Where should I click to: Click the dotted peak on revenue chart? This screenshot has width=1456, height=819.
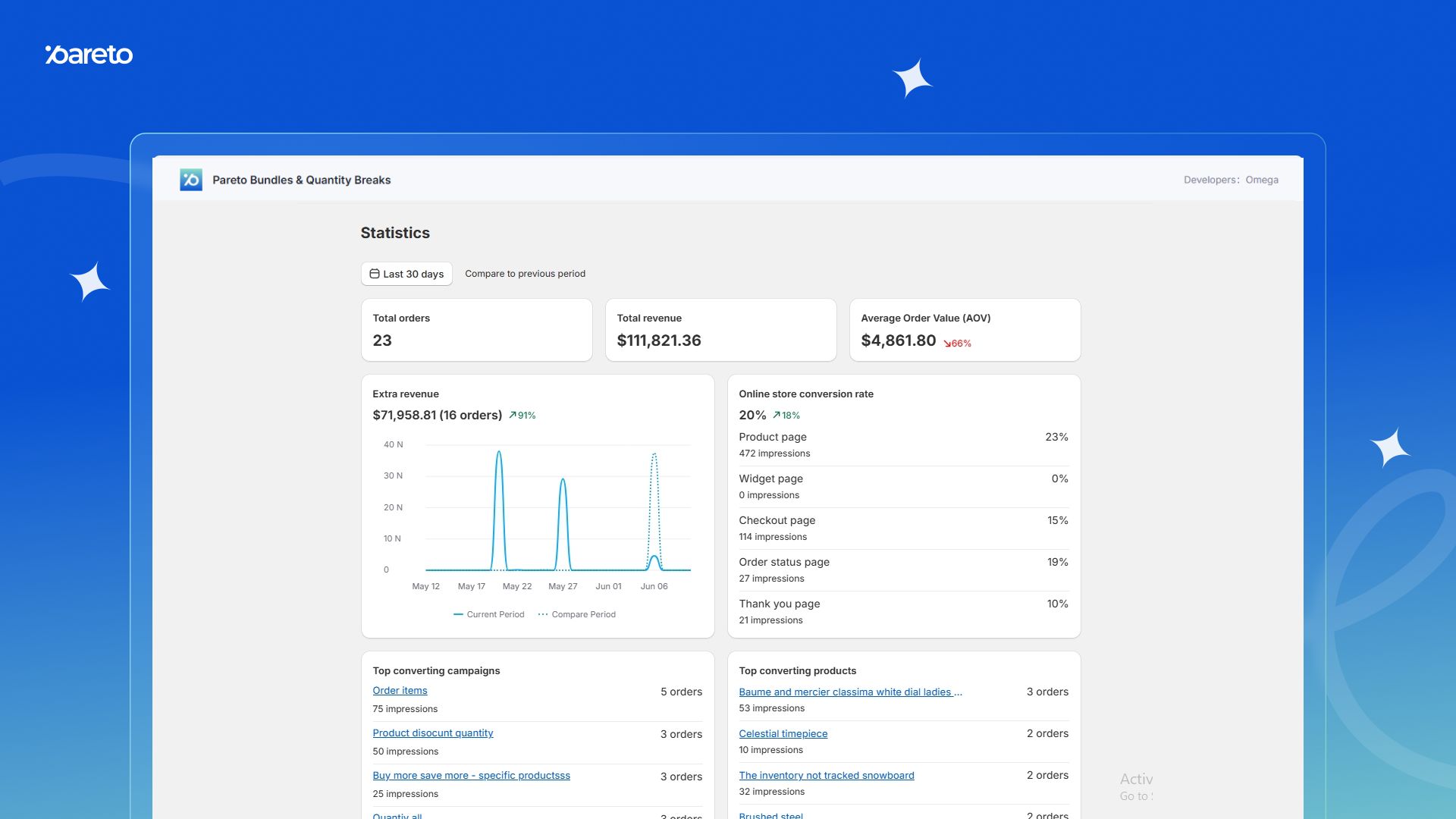click(x=654, y=455)
